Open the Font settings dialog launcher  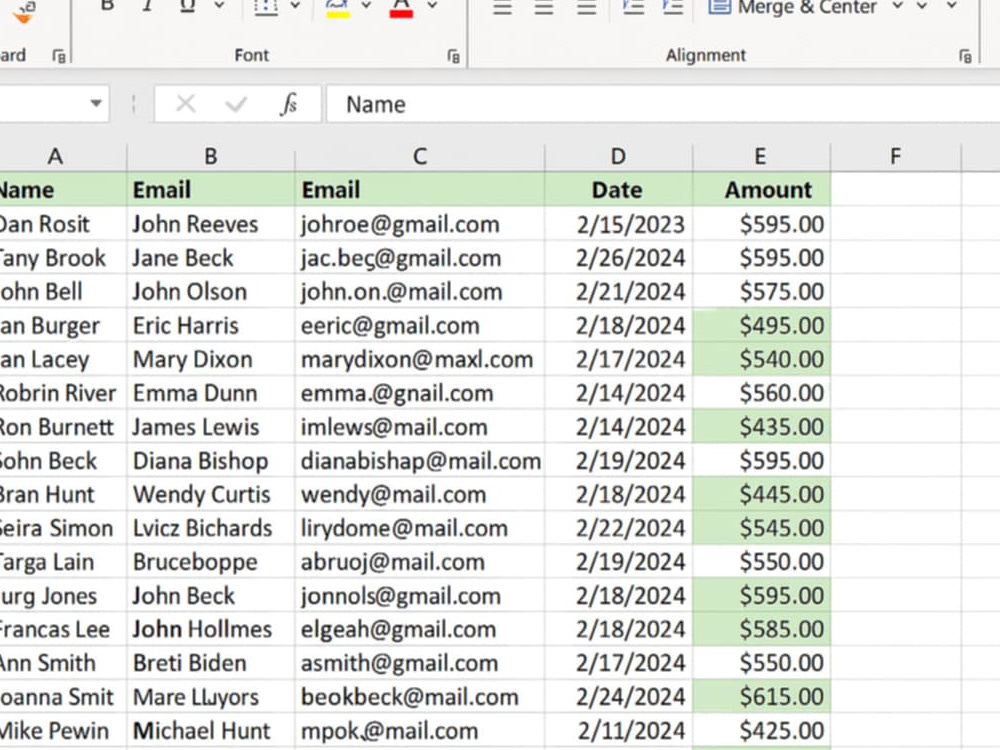(x=453, y=57)
